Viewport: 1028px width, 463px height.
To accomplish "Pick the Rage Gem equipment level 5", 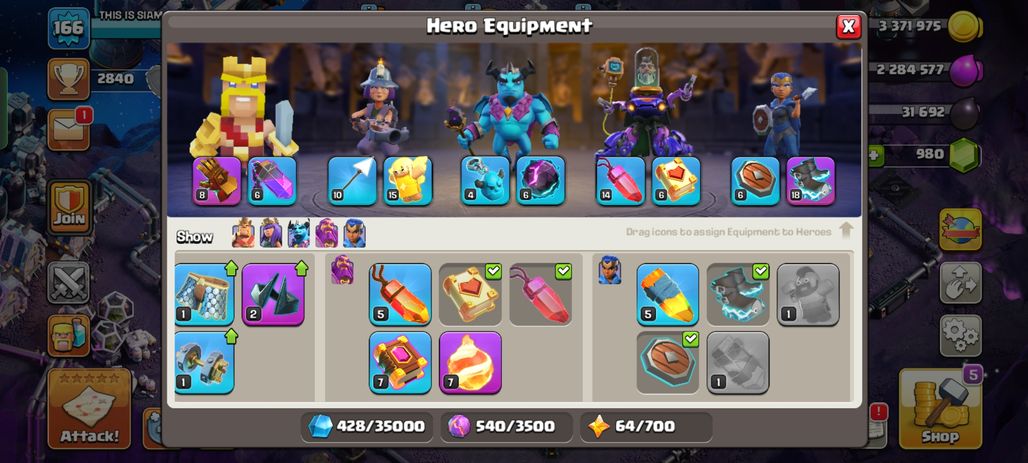I will tap(400, 294).
